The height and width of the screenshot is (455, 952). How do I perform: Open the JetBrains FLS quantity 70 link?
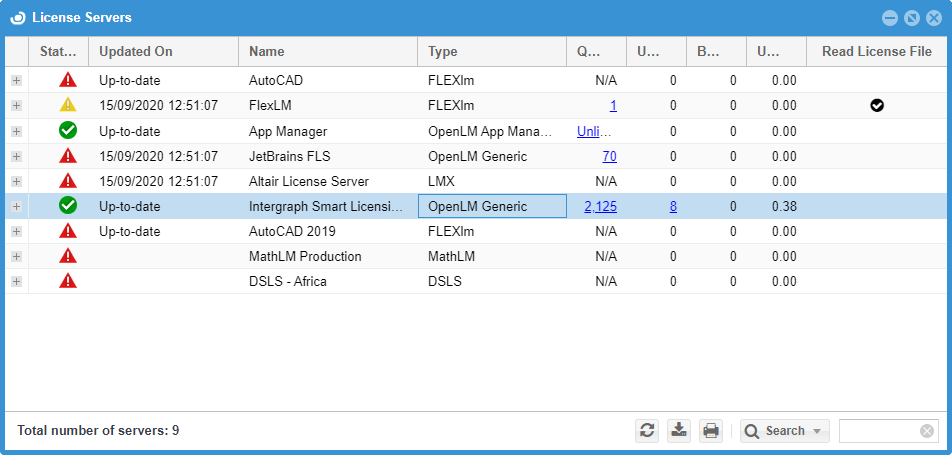coord(609,156)
